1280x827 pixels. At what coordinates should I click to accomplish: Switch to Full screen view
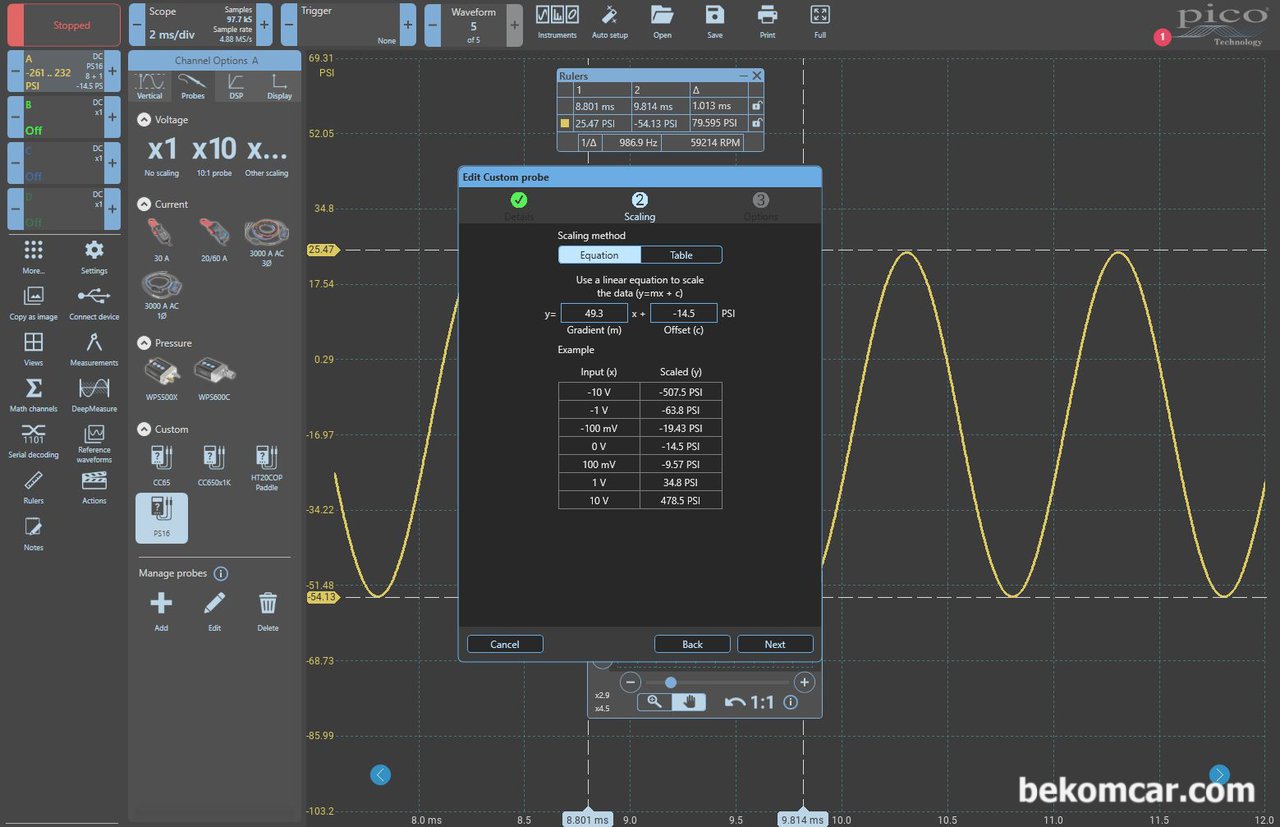point(820,21)
